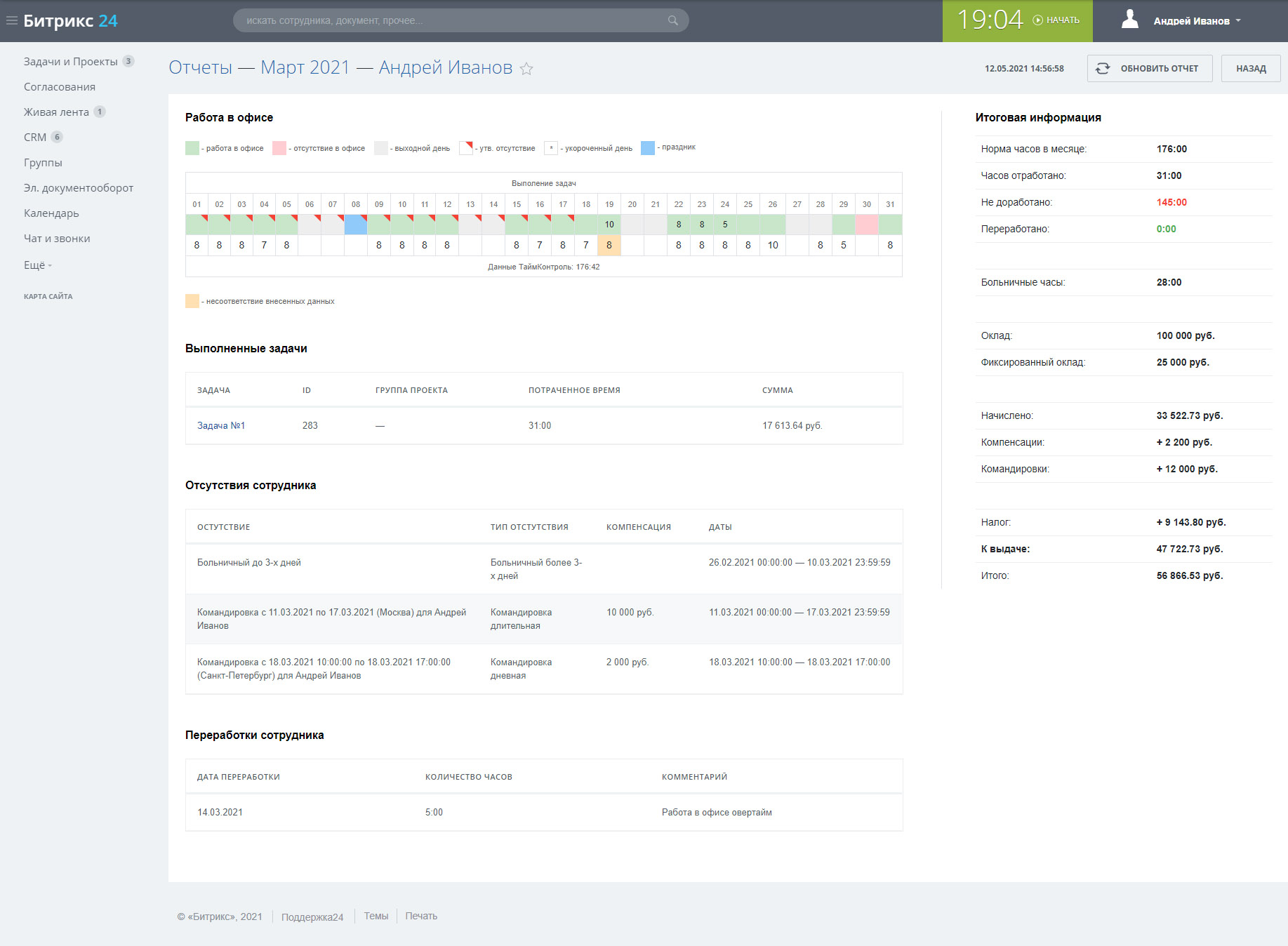
Task: Click into the employee search field
Action: coord(449,20)
